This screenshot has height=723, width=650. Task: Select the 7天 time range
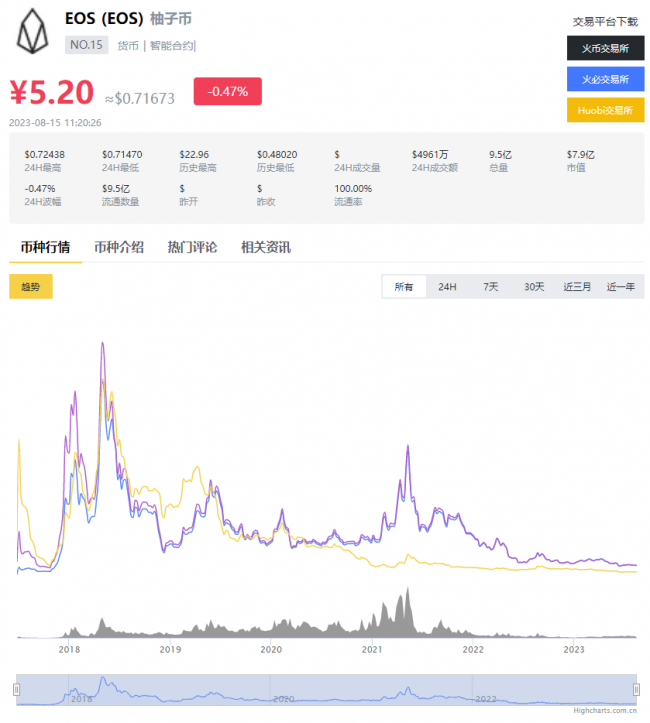point(490,287)
